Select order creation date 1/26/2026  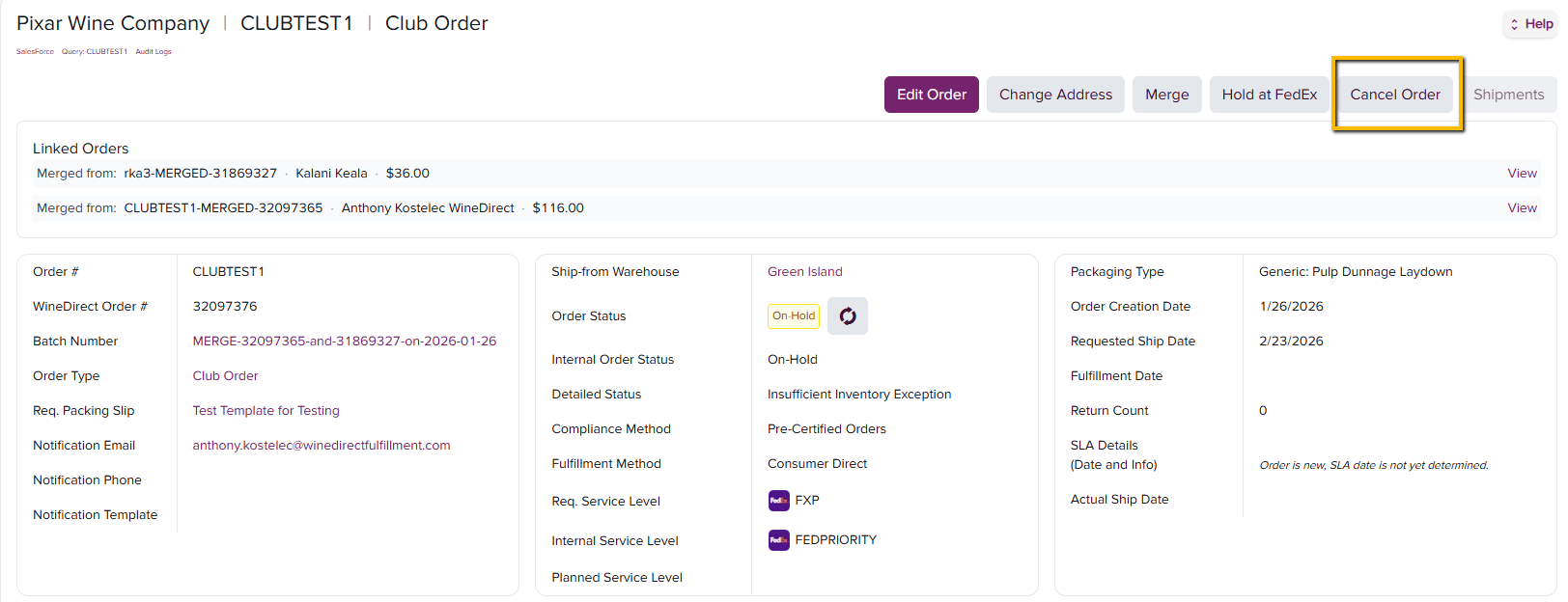(x=1292, y=307)
